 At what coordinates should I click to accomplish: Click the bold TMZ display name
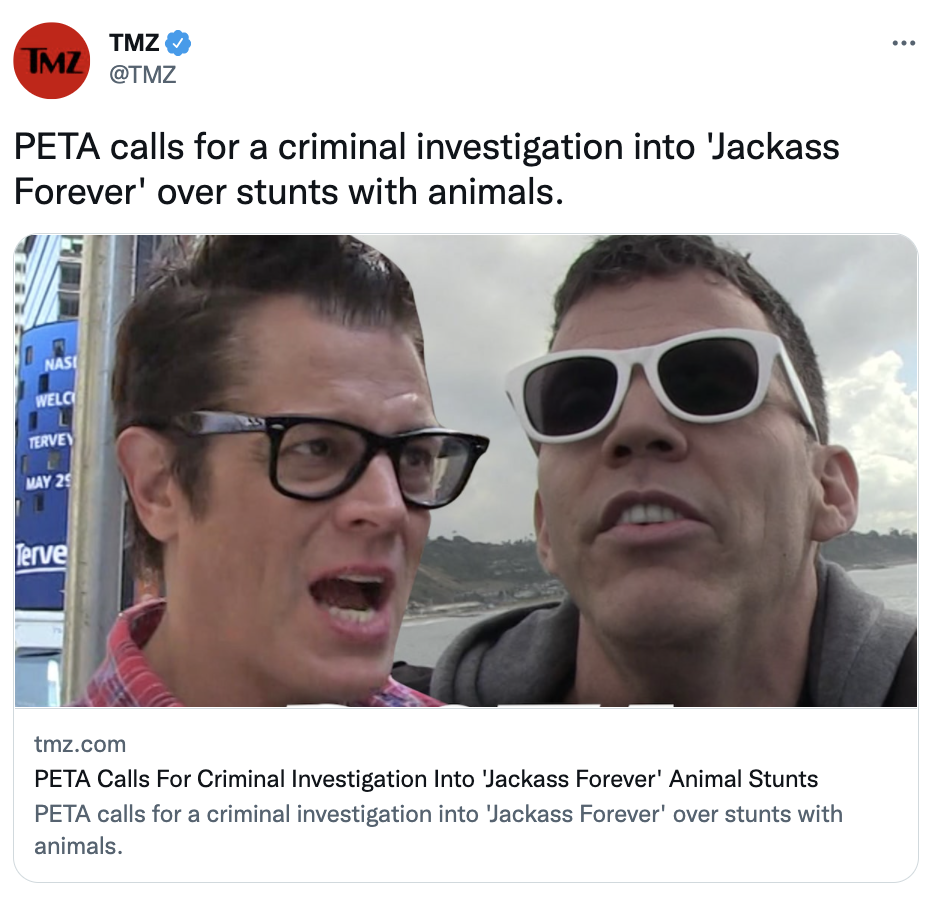134,43
